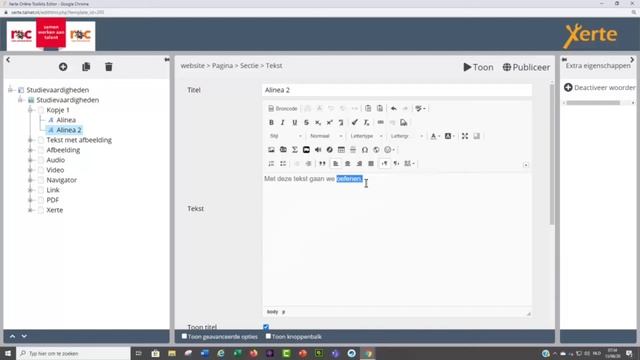Viewport: 640px width, 360px height.
Task: Open the background color picker
Action: click(x=449, y=136)
